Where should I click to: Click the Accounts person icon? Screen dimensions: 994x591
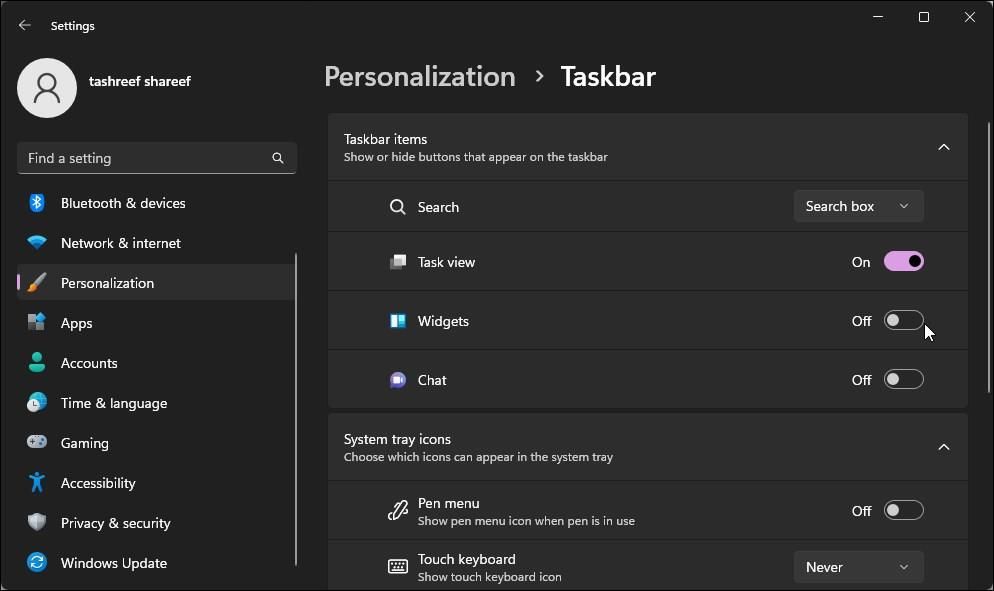37,362
